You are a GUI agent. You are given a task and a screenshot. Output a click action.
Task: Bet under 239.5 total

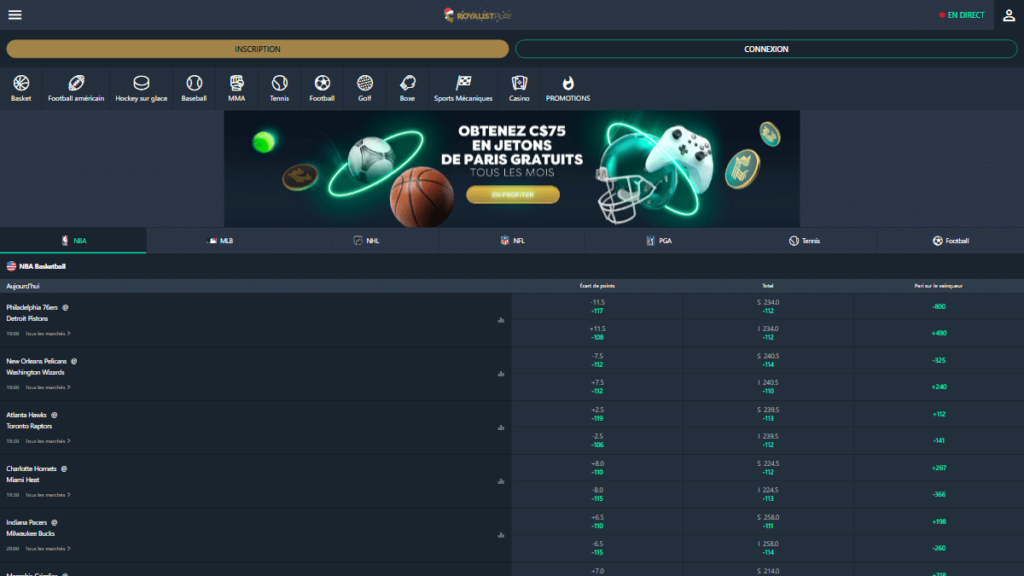(768, 440)
